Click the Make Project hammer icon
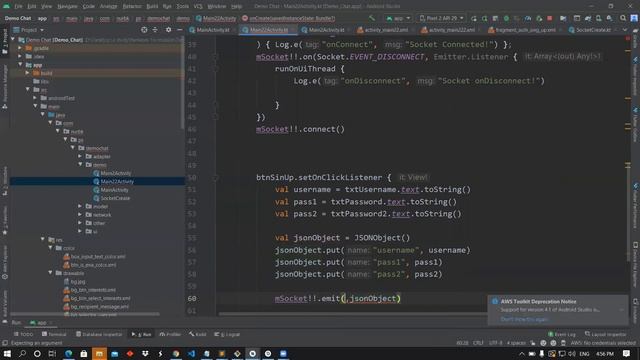Screen dimensions: 640x360 (371, 18)
